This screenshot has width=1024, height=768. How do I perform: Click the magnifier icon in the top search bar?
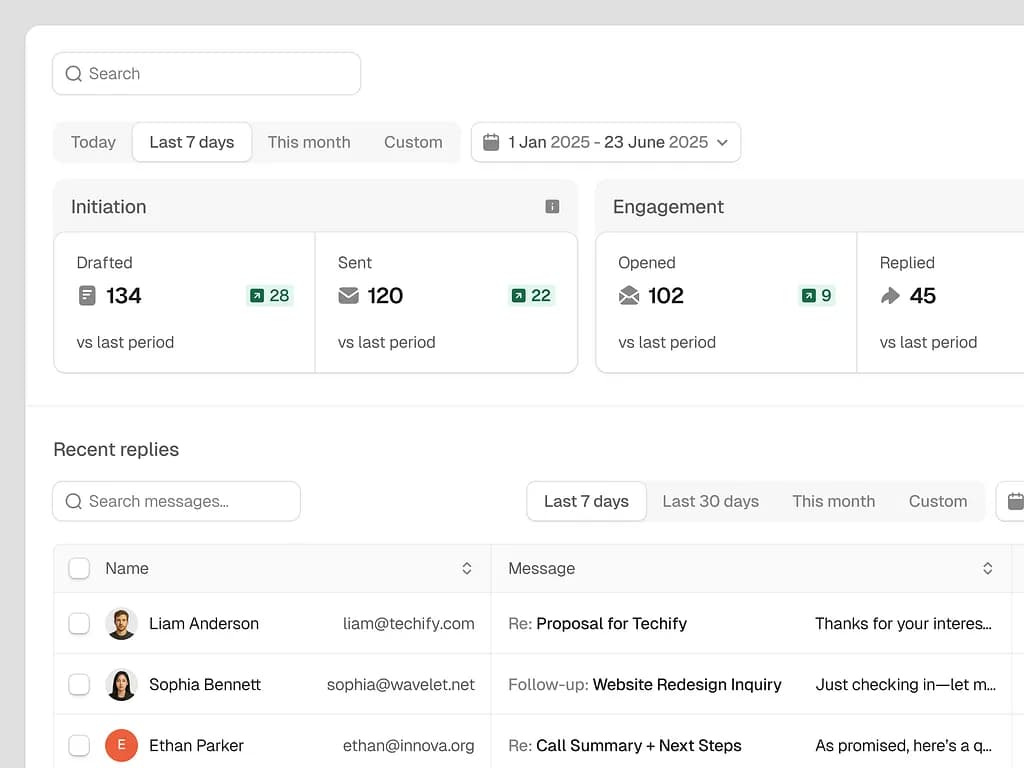[x=73, y=74]
